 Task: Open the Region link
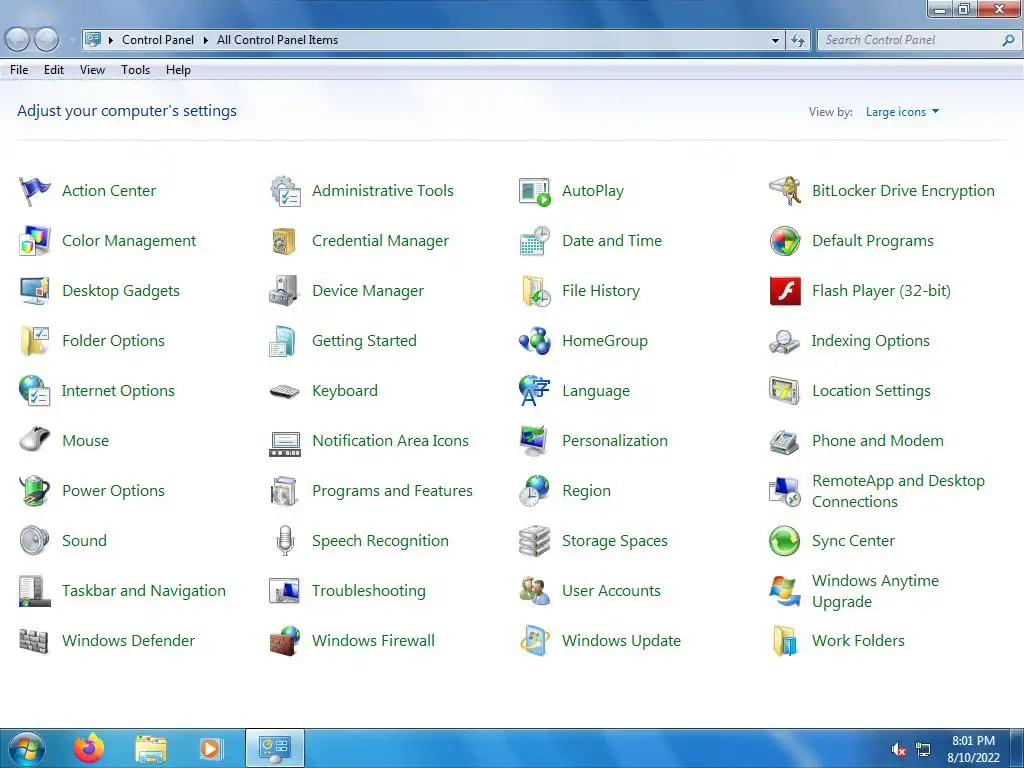tap(586, 490)
